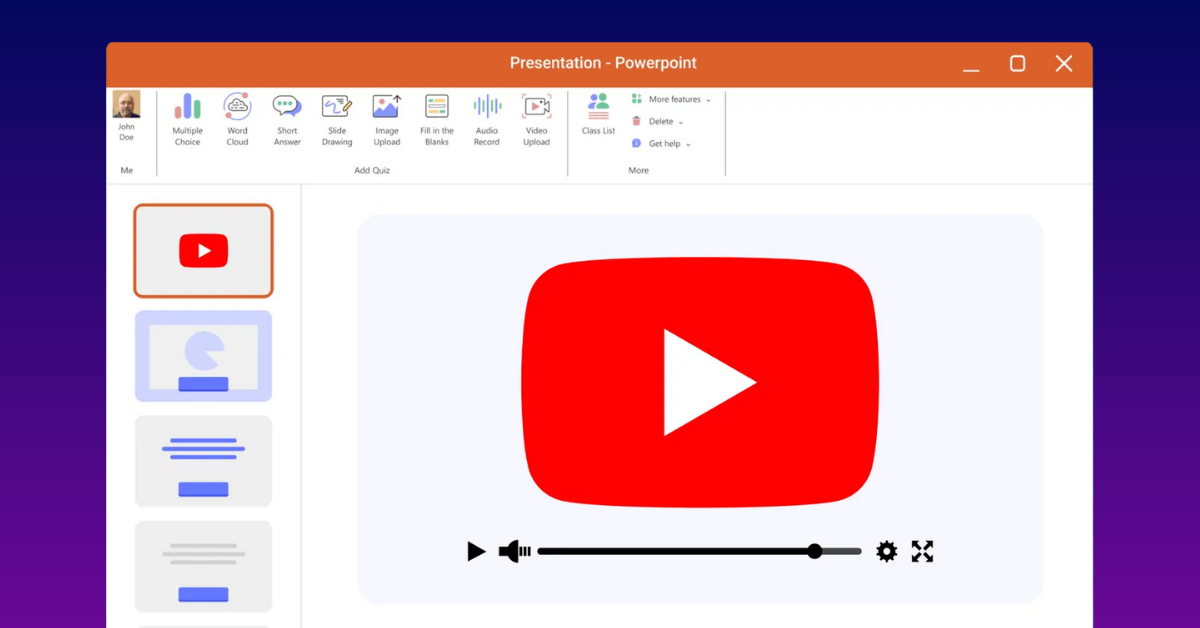Insert a Word Cloud activity
The image size is (1200, 628).
[x=237, y=120]
